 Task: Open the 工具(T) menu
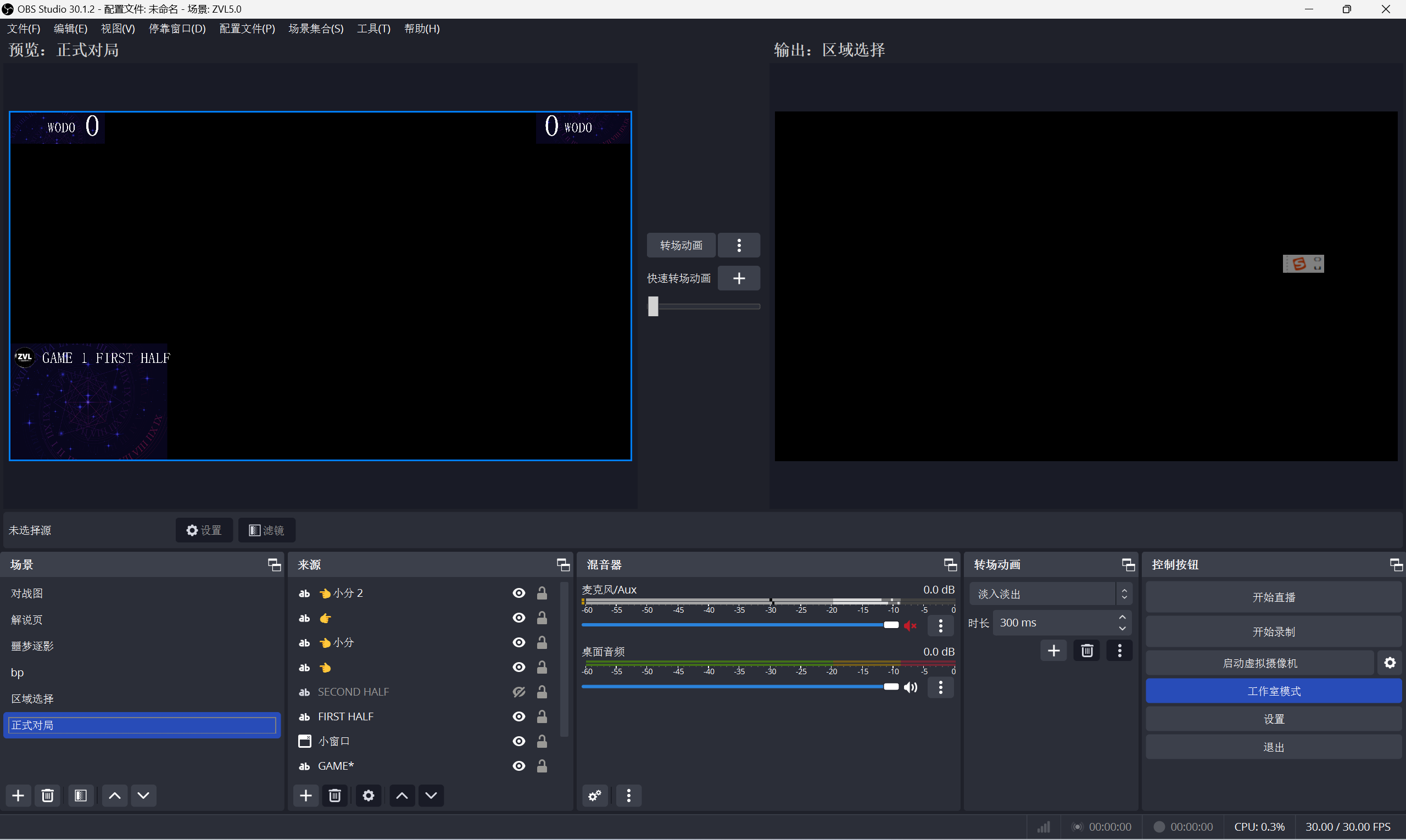[x=373, y=29]
